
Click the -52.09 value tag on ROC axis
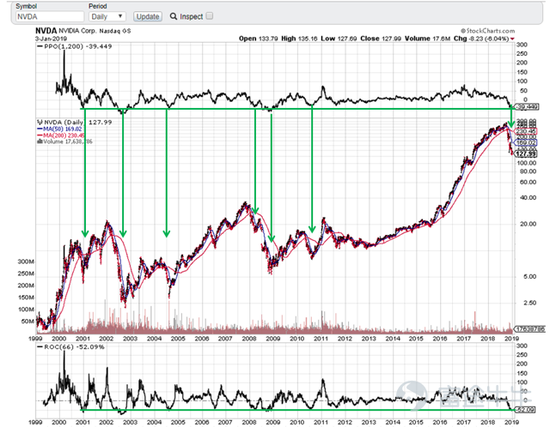tap(525, 409)
